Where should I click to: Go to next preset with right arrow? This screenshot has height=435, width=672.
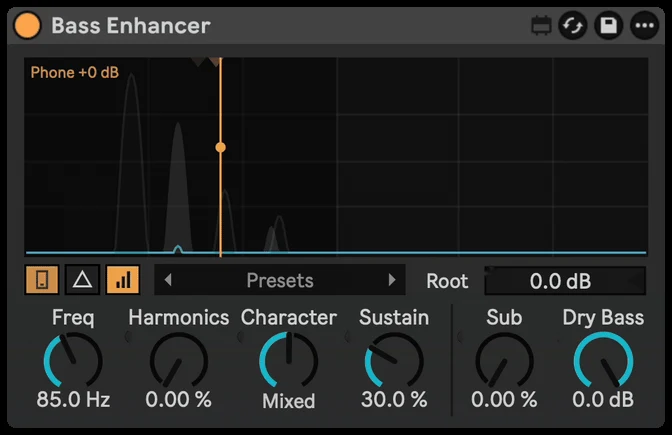pos(392,280)
